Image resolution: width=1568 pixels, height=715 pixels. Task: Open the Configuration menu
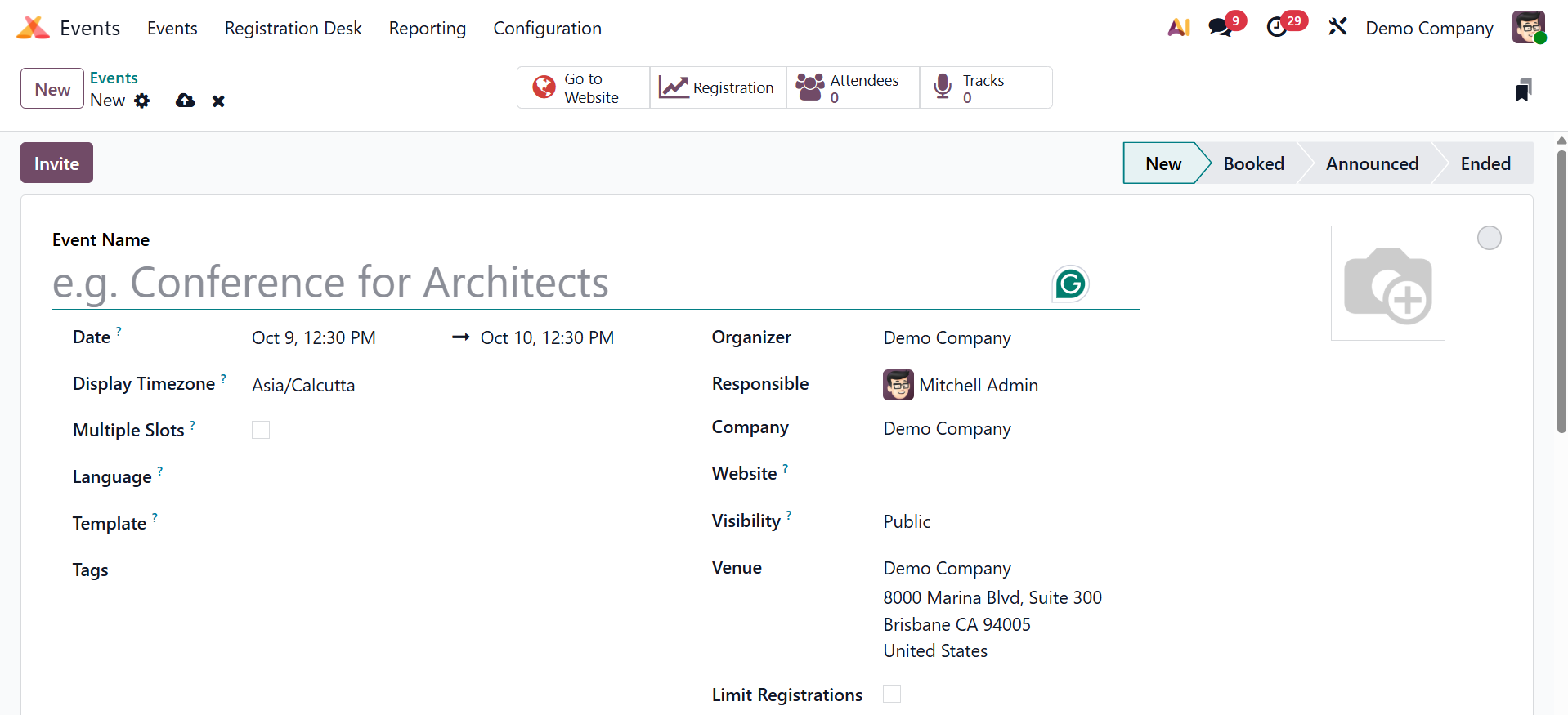(x=547, y=28)
